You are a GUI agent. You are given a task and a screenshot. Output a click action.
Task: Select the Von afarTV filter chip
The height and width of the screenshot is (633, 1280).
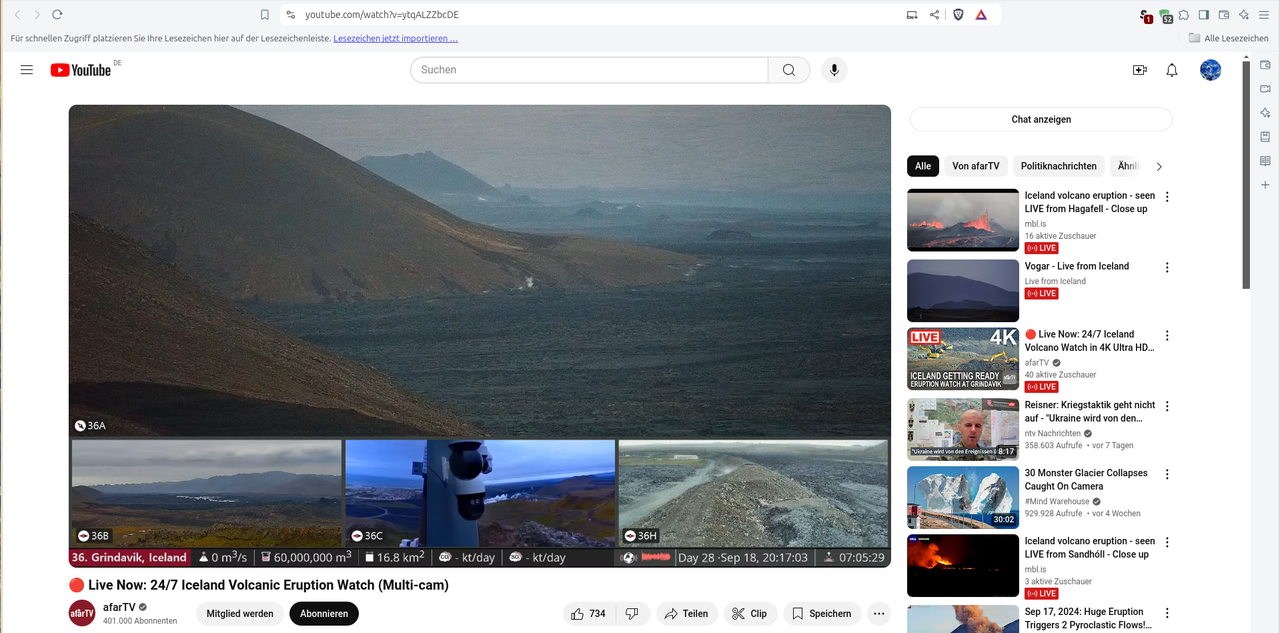pos(976,166)
